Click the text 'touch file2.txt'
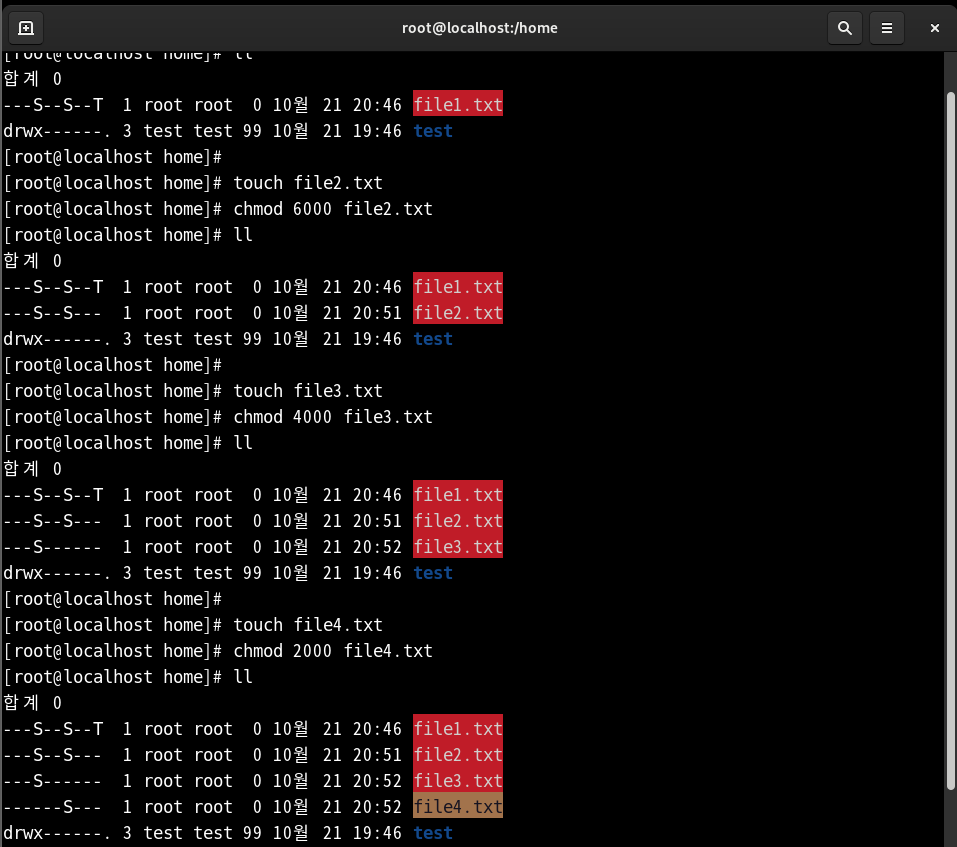Screen dimensions: 957x847 click(308, 183)
